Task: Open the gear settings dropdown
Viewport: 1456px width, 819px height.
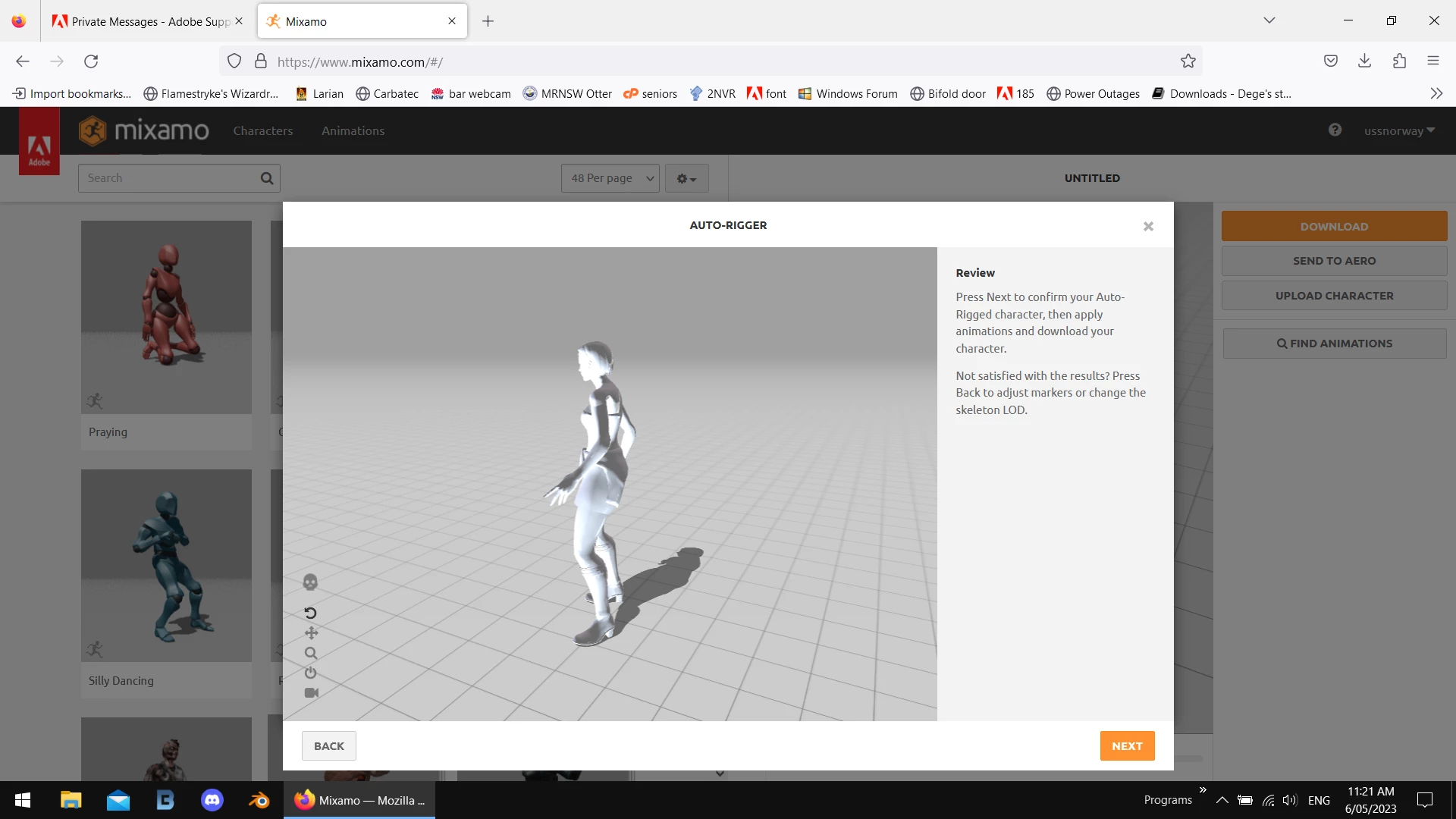Action: tap(686, 178)
